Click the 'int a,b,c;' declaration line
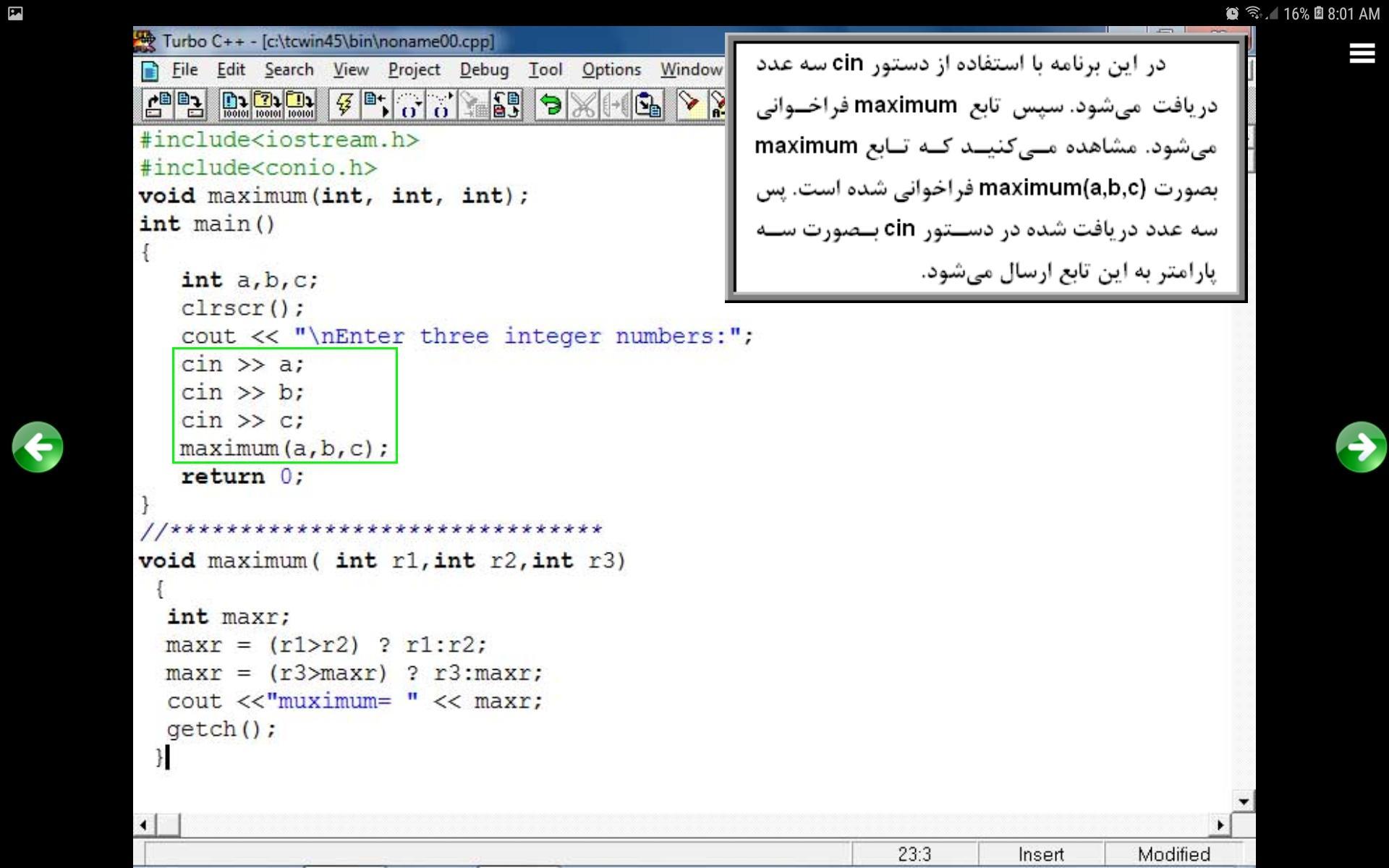This screenshot has width=1389, height=868. click(250, 280)
